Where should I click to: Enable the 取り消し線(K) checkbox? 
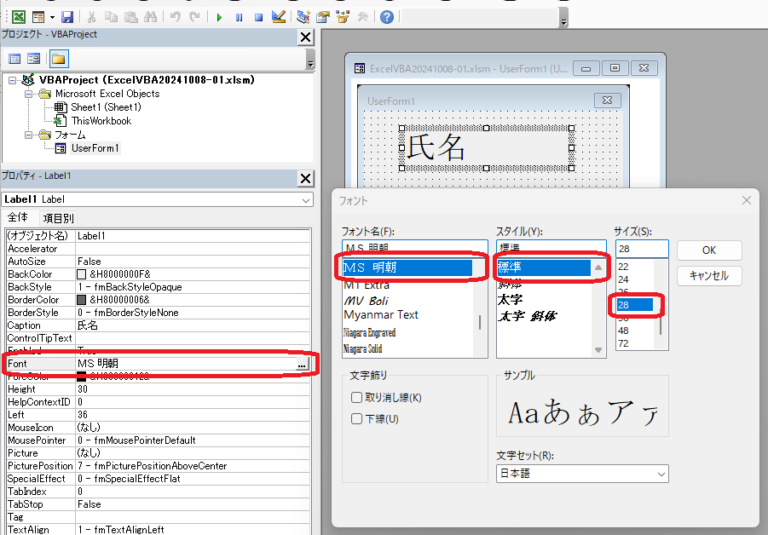357,397
